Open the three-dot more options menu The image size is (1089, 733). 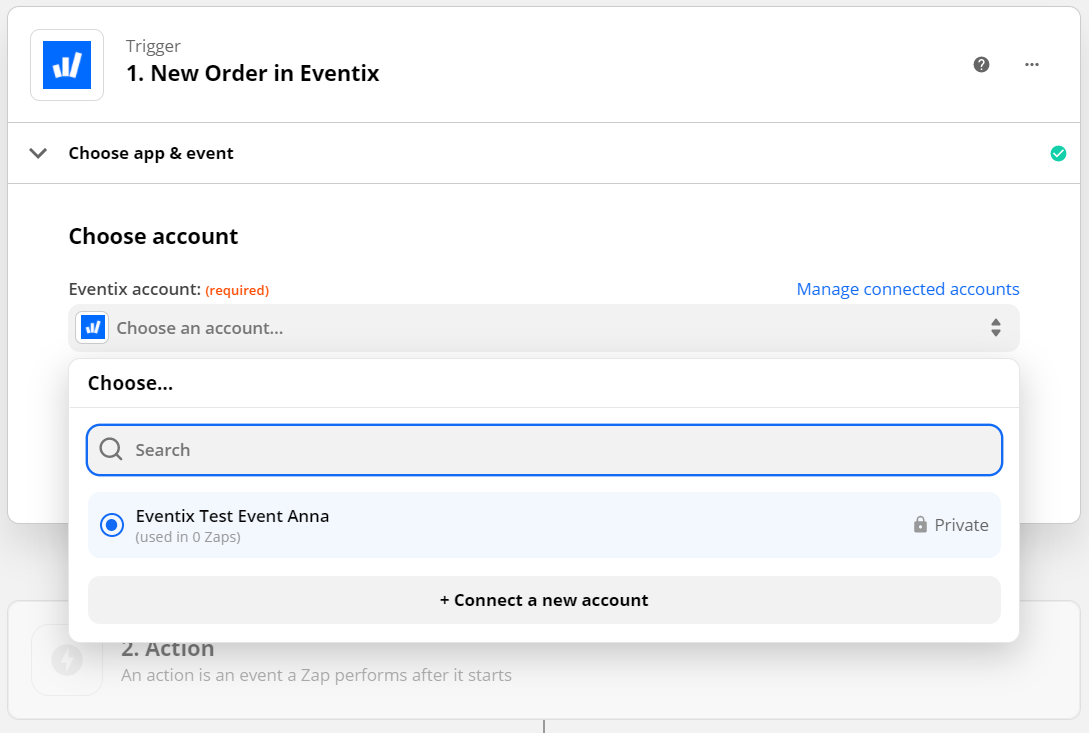(1031, 65)
